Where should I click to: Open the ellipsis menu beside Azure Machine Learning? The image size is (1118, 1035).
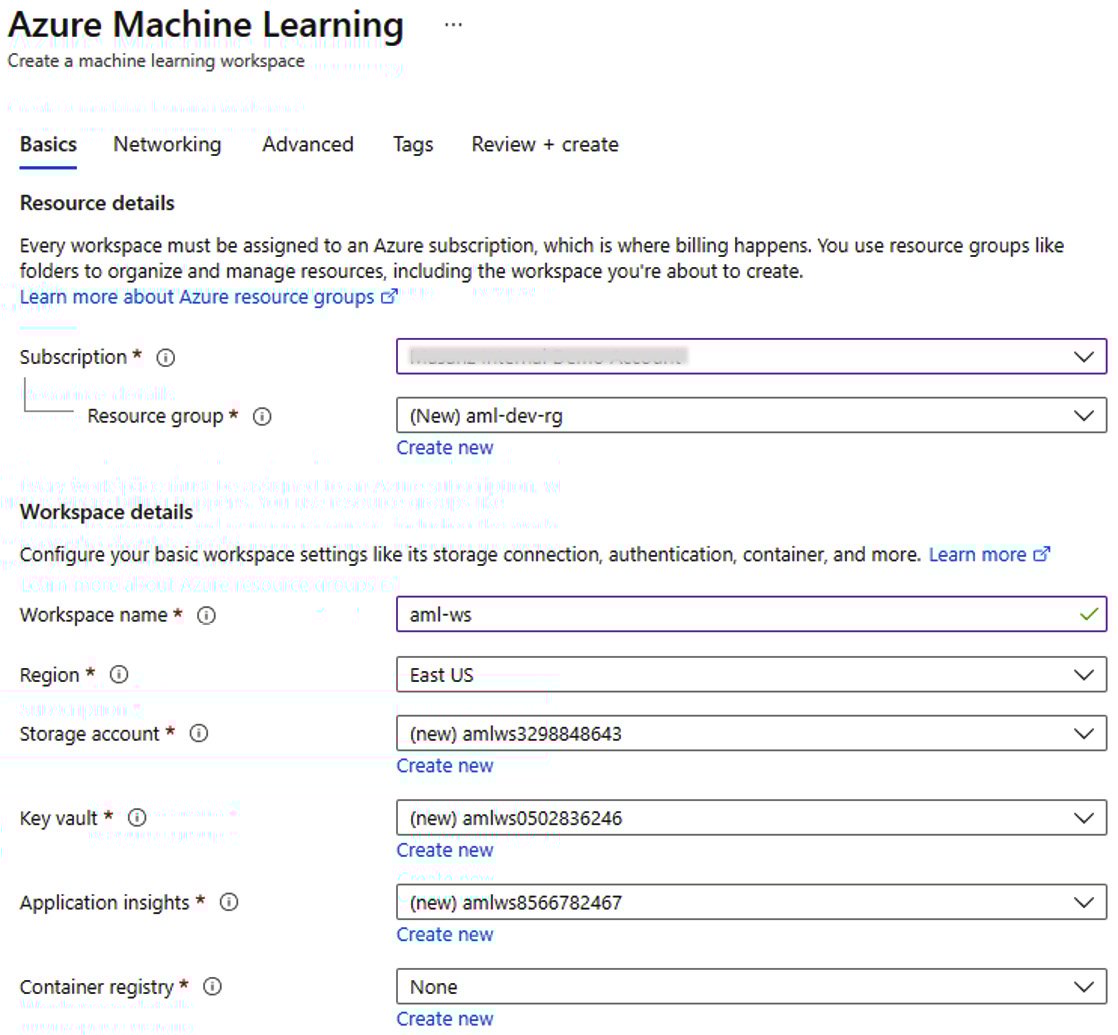coord(453,25)
